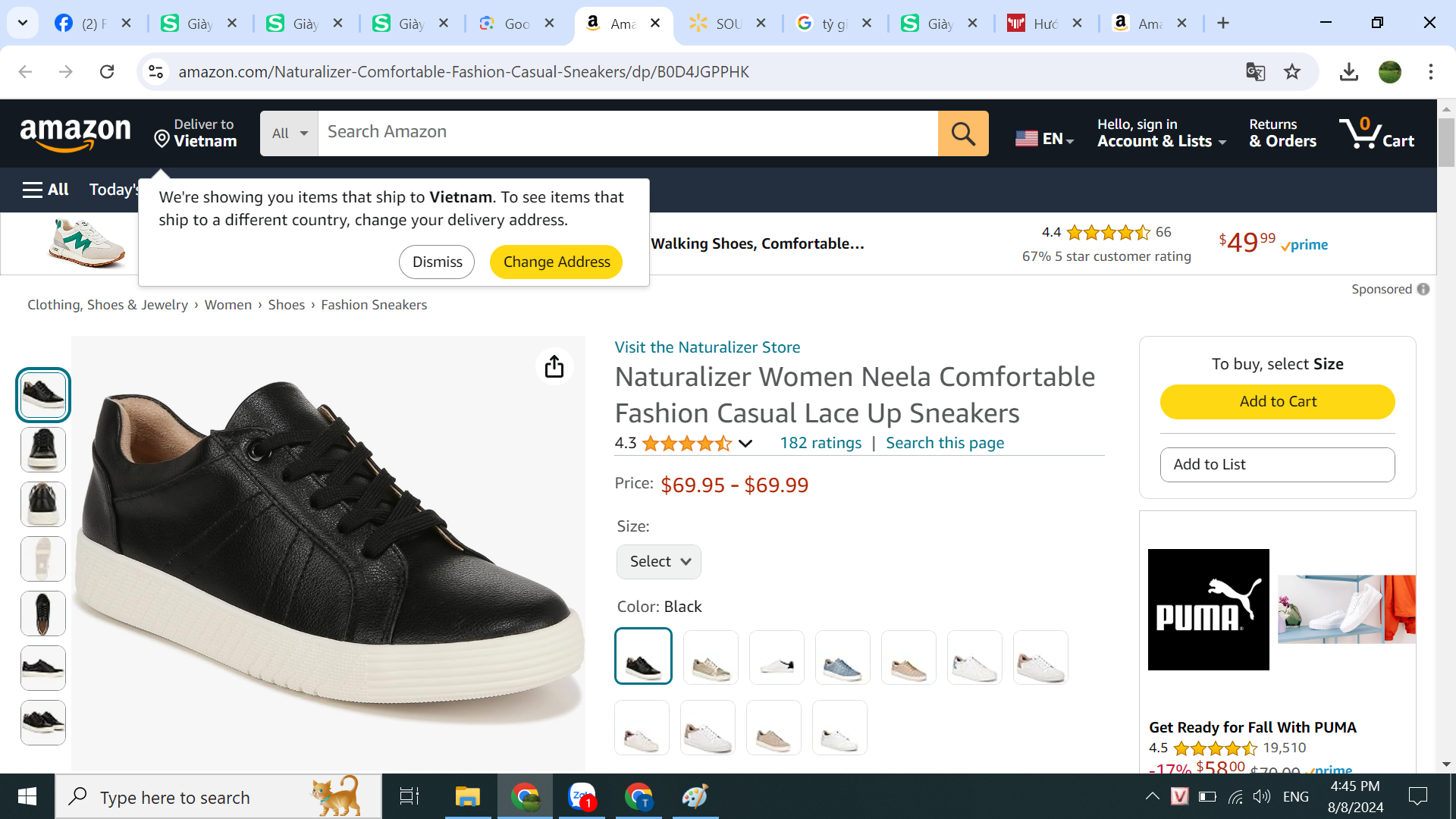Click the Amazon logo

[x=75, y=133]
